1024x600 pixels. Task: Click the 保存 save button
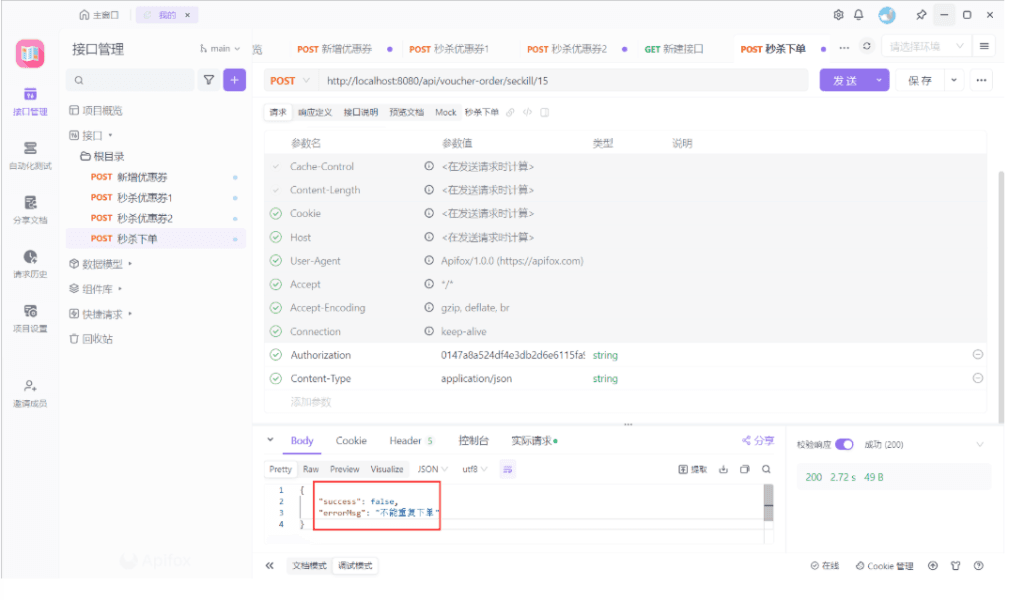click(919, 81)
